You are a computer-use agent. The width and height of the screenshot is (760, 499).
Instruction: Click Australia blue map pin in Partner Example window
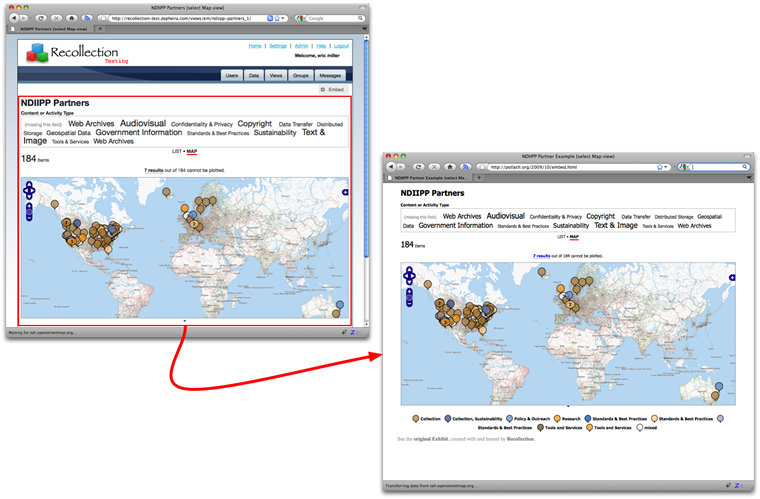[x=719, y=387]
